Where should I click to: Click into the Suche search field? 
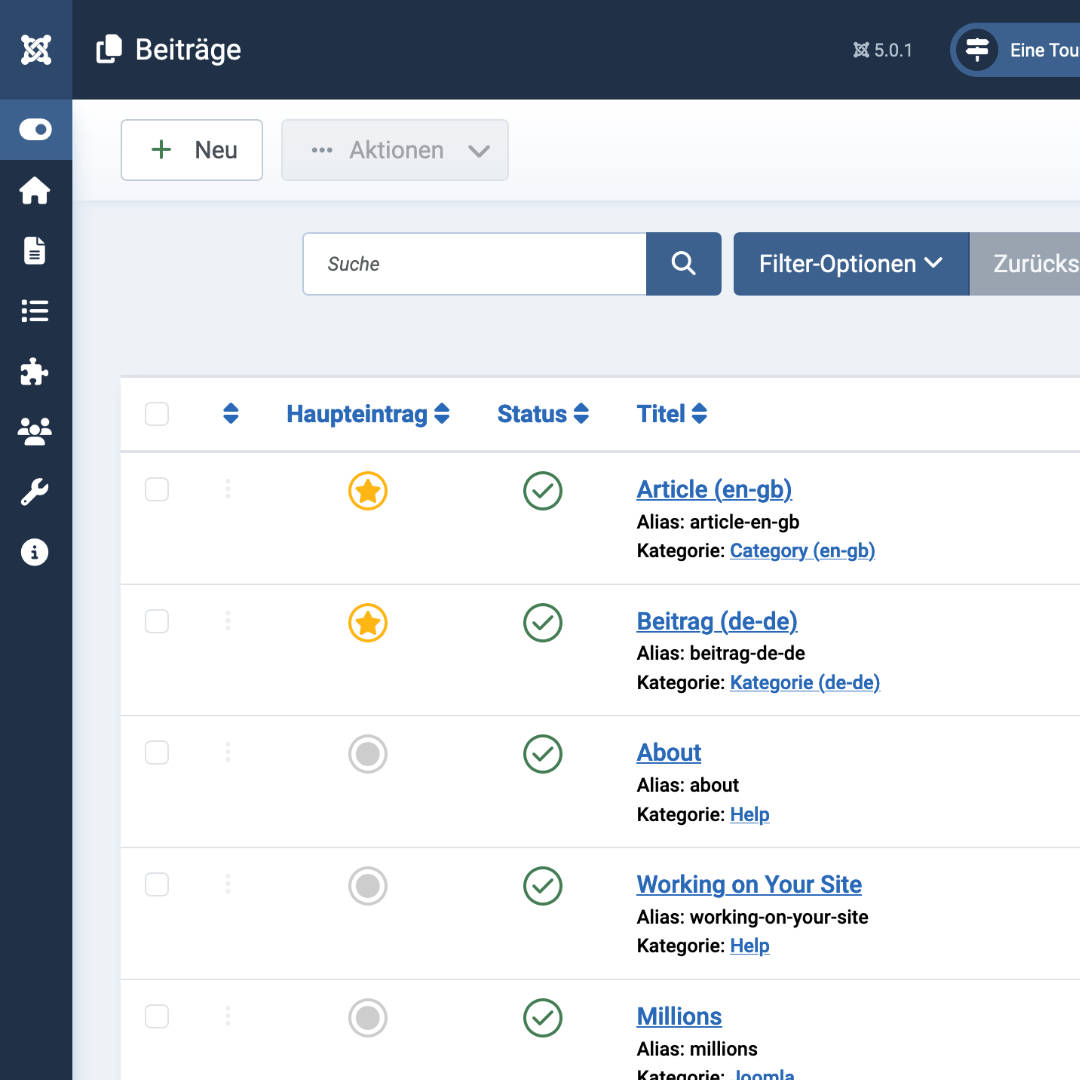[x=475, y=264]
